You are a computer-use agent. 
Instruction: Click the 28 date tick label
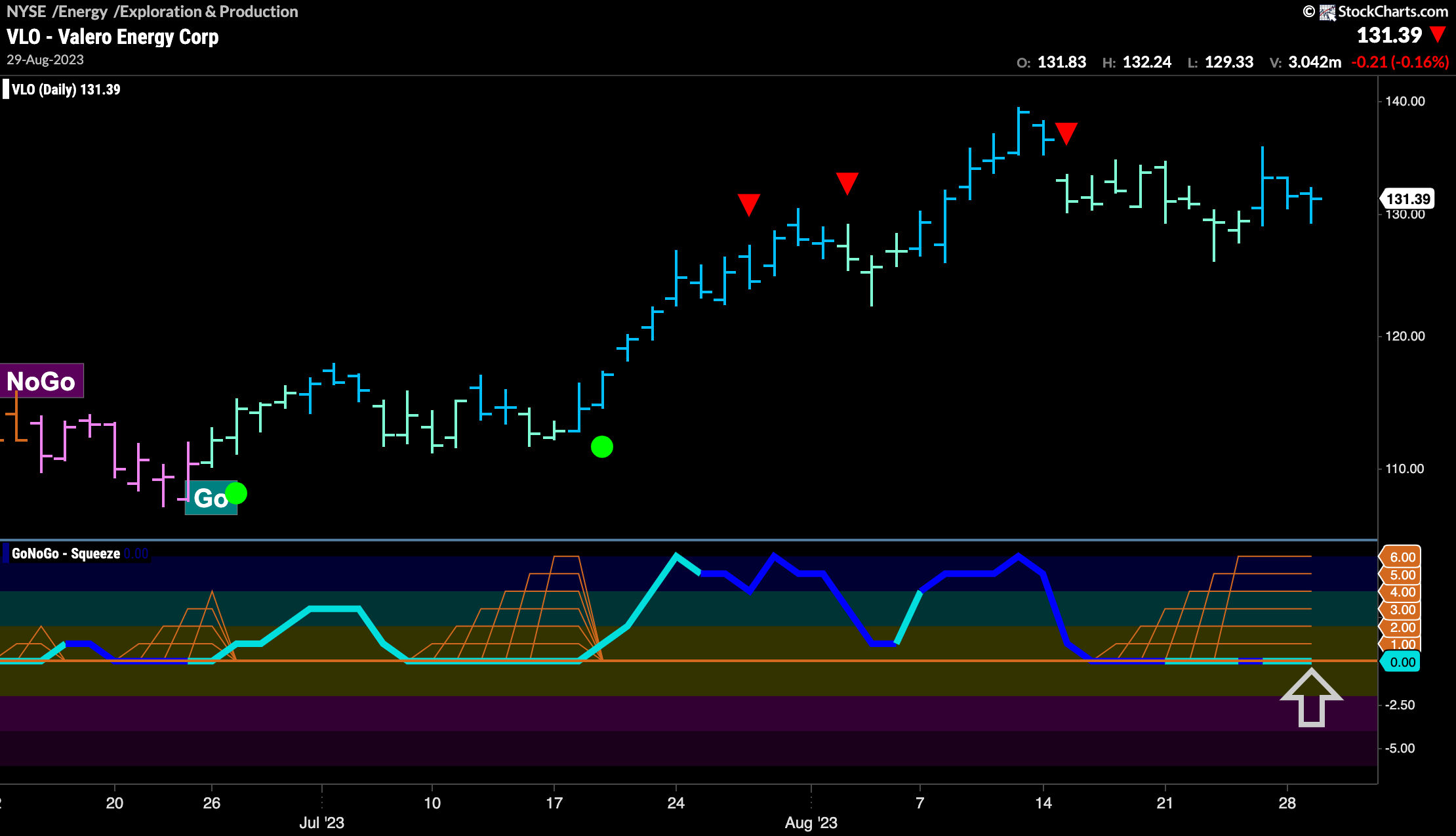point(1287,803)
